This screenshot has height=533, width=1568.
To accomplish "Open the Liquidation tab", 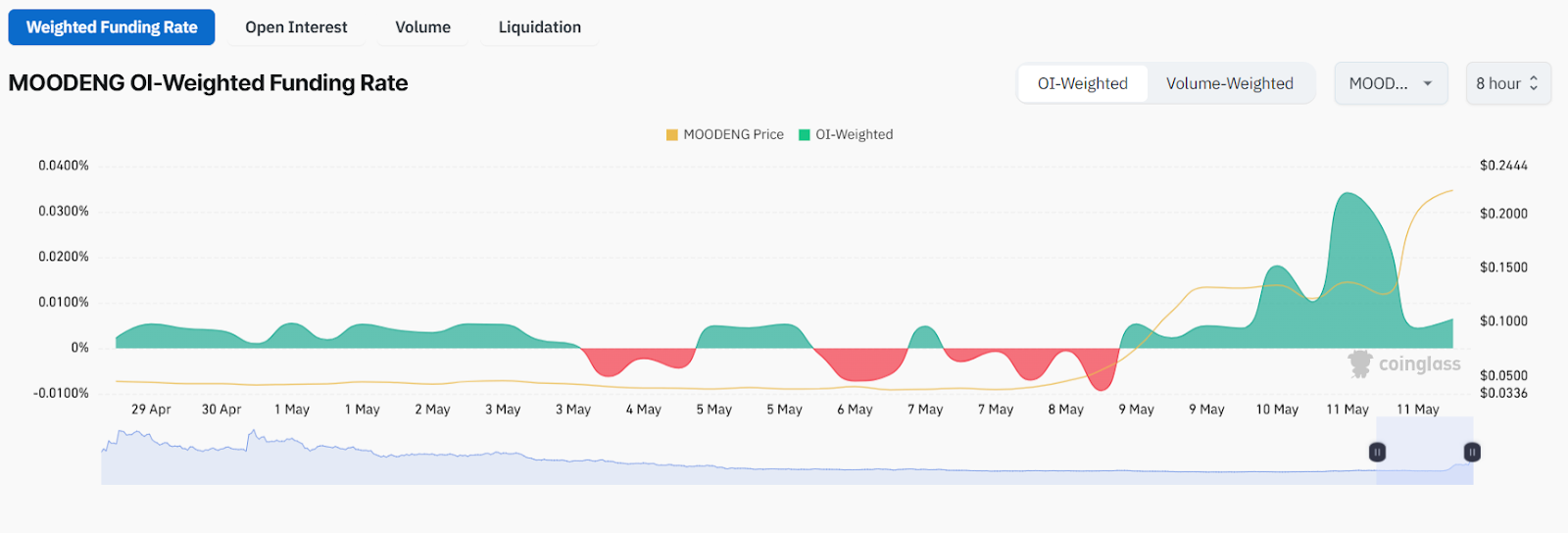I will (x=539, y=27).
